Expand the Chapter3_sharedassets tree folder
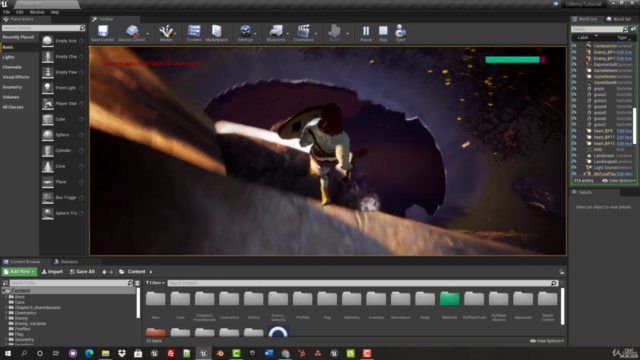Image resolution: width=640 pixels, height=360 pixels. tap(7, 308)
